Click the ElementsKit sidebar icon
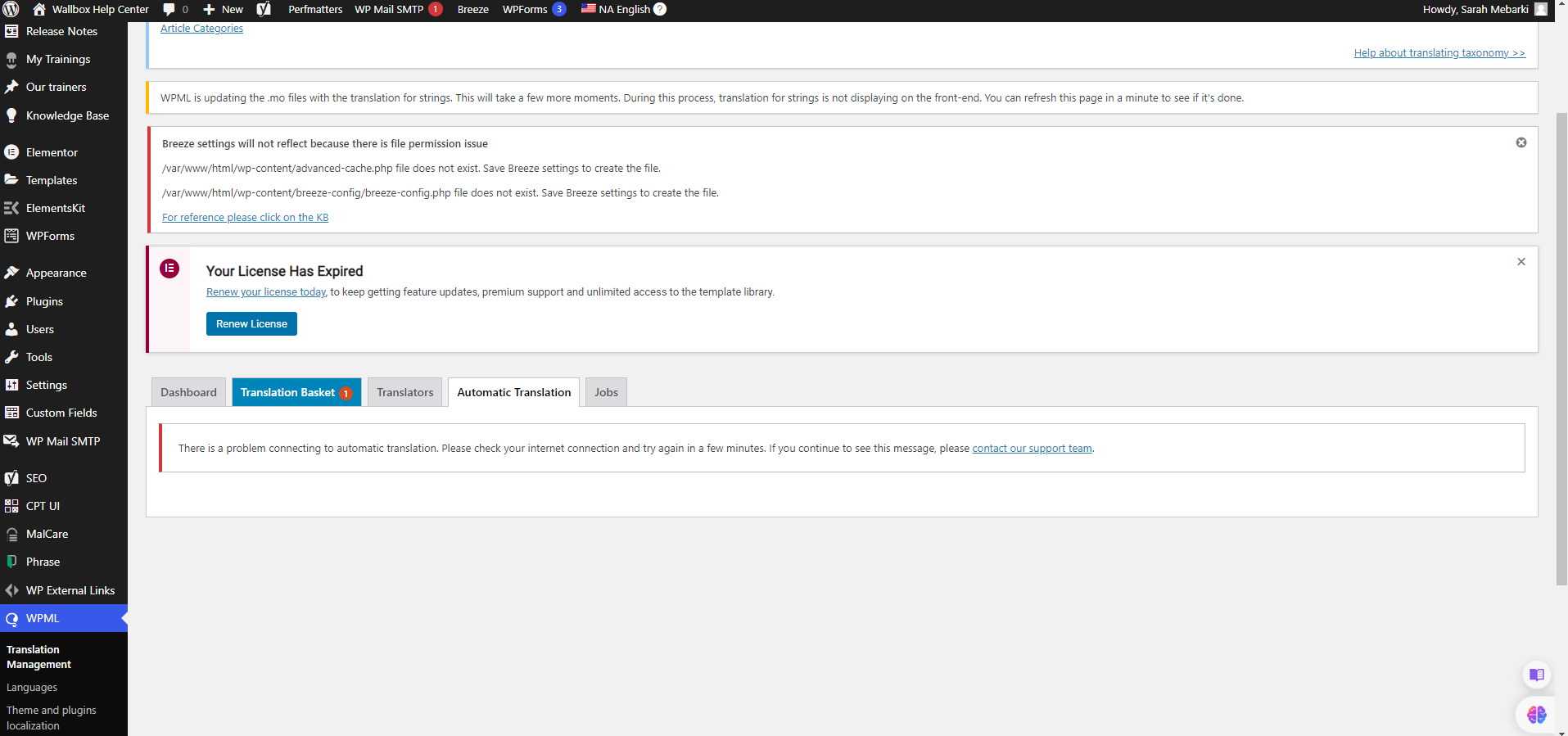The image size is (1568, 736). tap(11, 208)
